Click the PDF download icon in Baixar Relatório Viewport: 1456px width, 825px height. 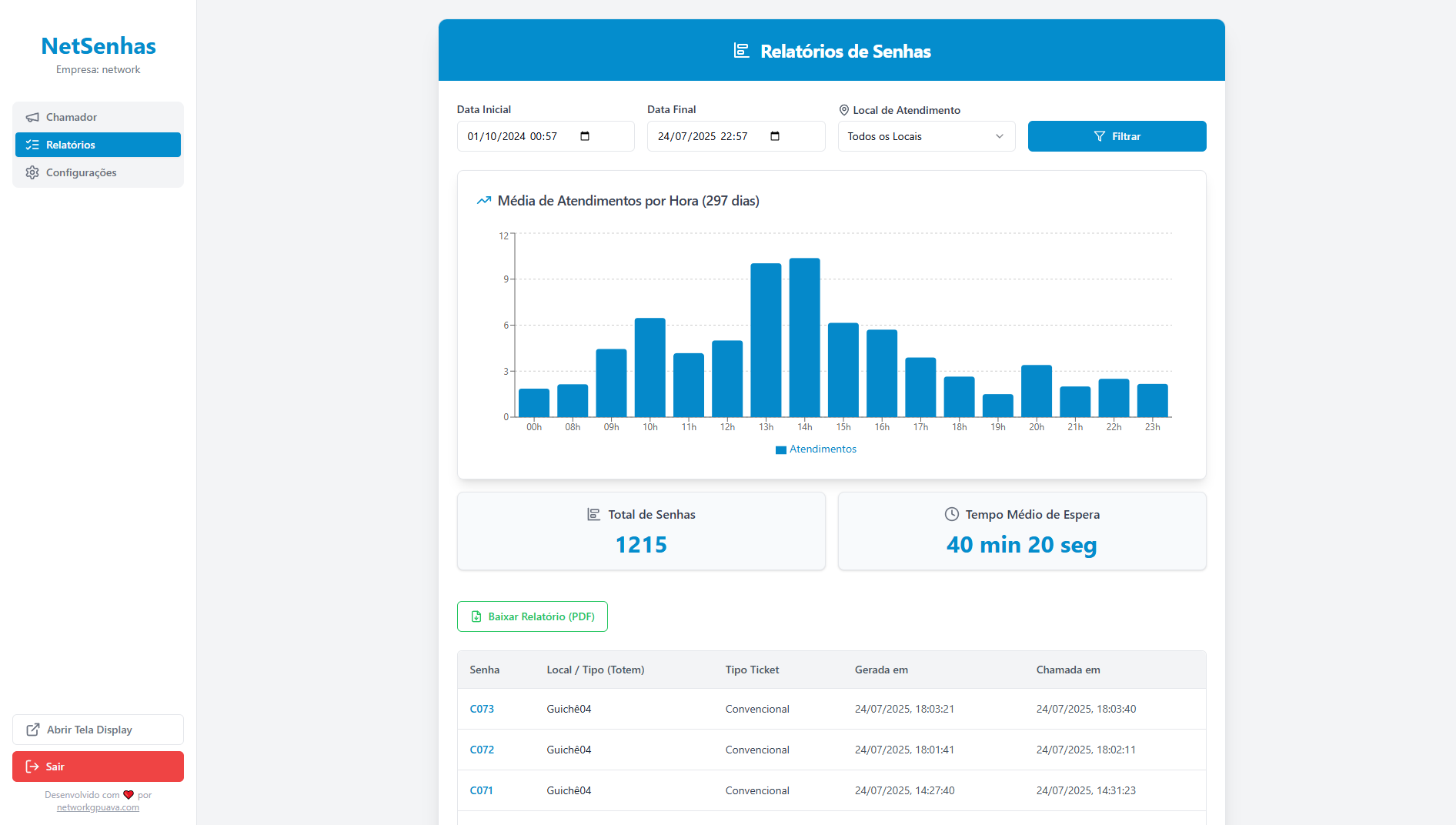coord(476,616)
